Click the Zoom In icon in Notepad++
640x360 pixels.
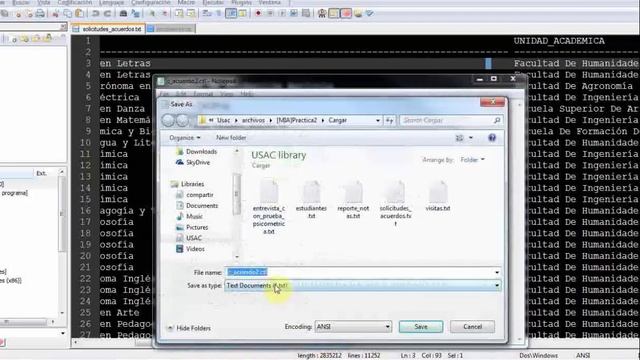pos(152,13)
